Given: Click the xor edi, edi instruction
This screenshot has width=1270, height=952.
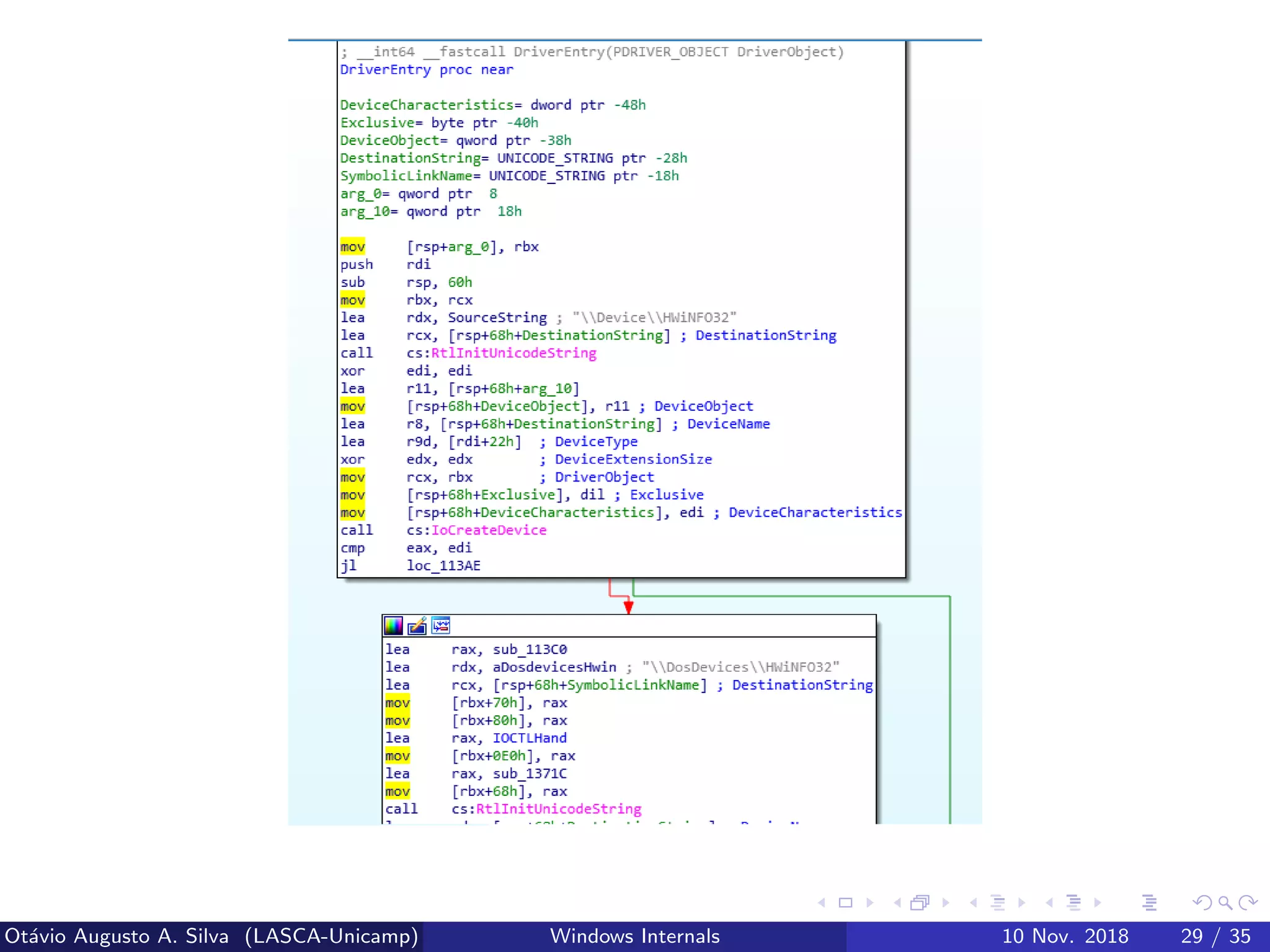Looking at the screenshot, I should tap(406, 371).
